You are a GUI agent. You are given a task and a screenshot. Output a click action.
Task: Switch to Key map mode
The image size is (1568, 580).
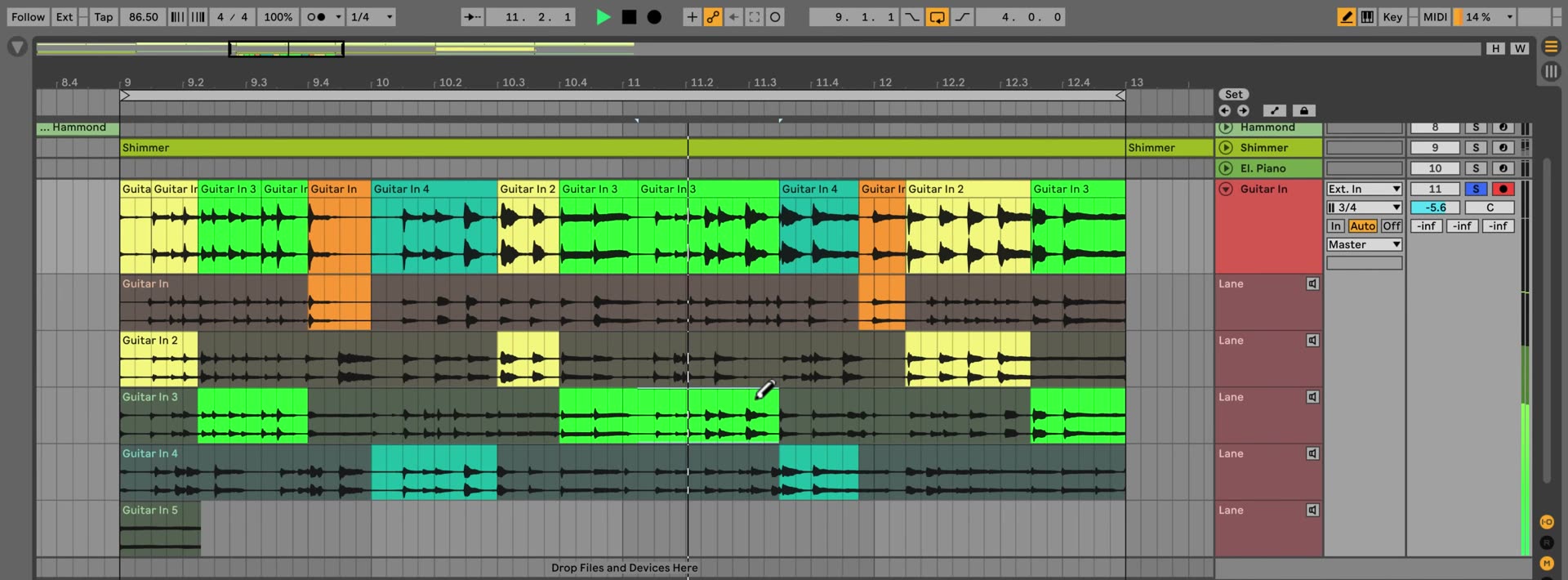pos(1392,16)
